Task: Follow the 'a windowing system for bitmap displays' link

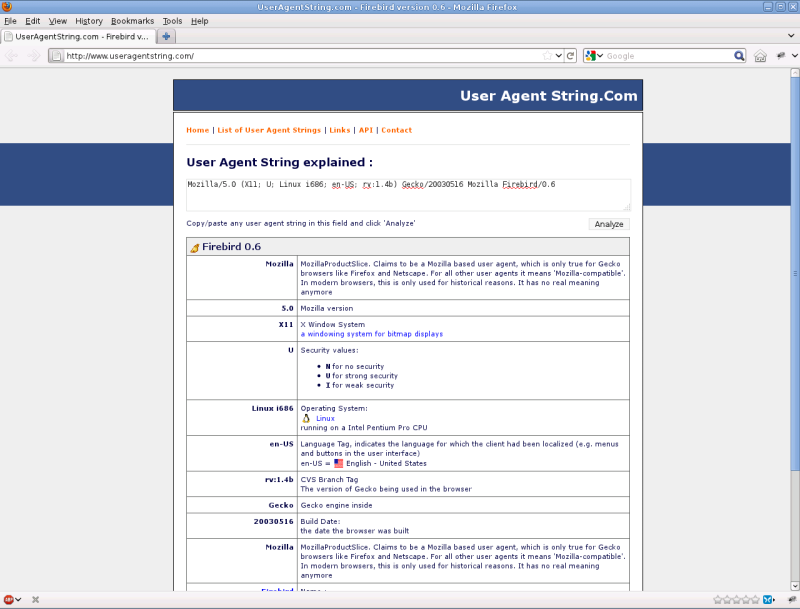Action: (371, 334)
